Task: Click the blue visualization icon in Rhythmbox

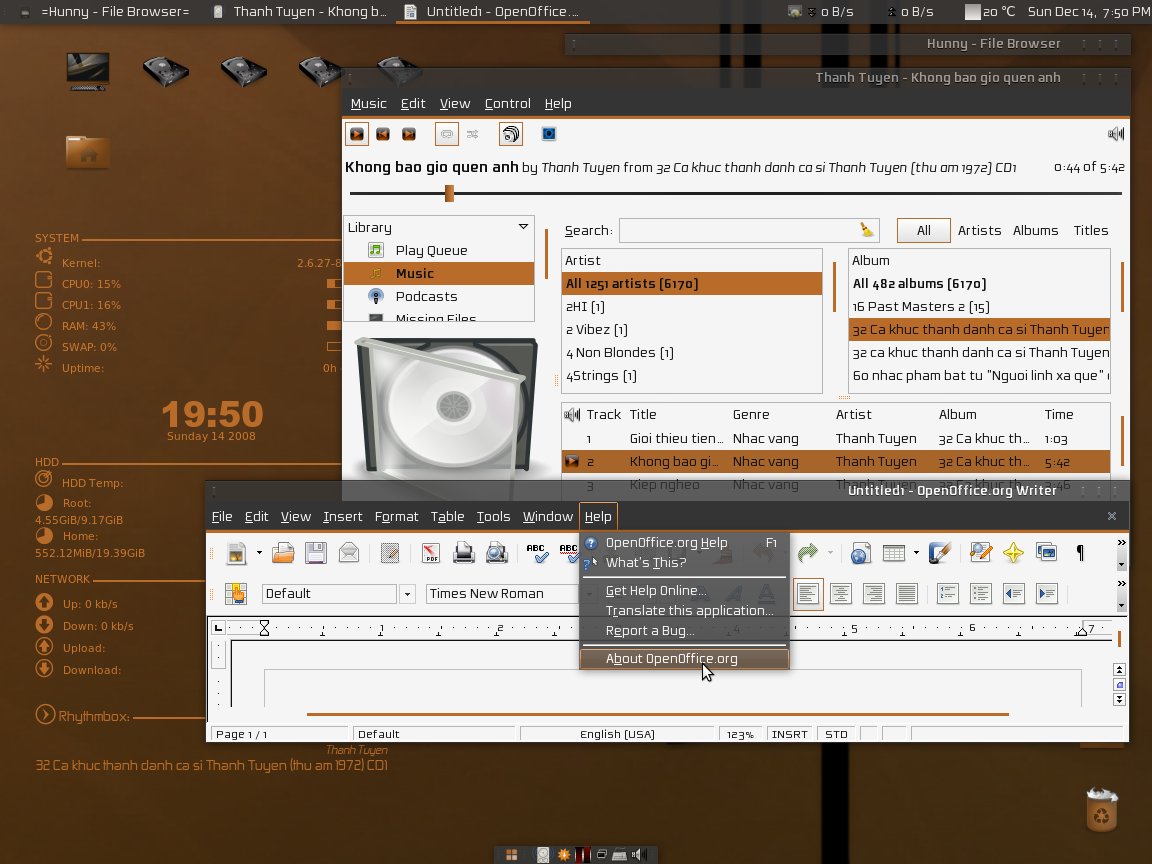Action: click(549, 134)
